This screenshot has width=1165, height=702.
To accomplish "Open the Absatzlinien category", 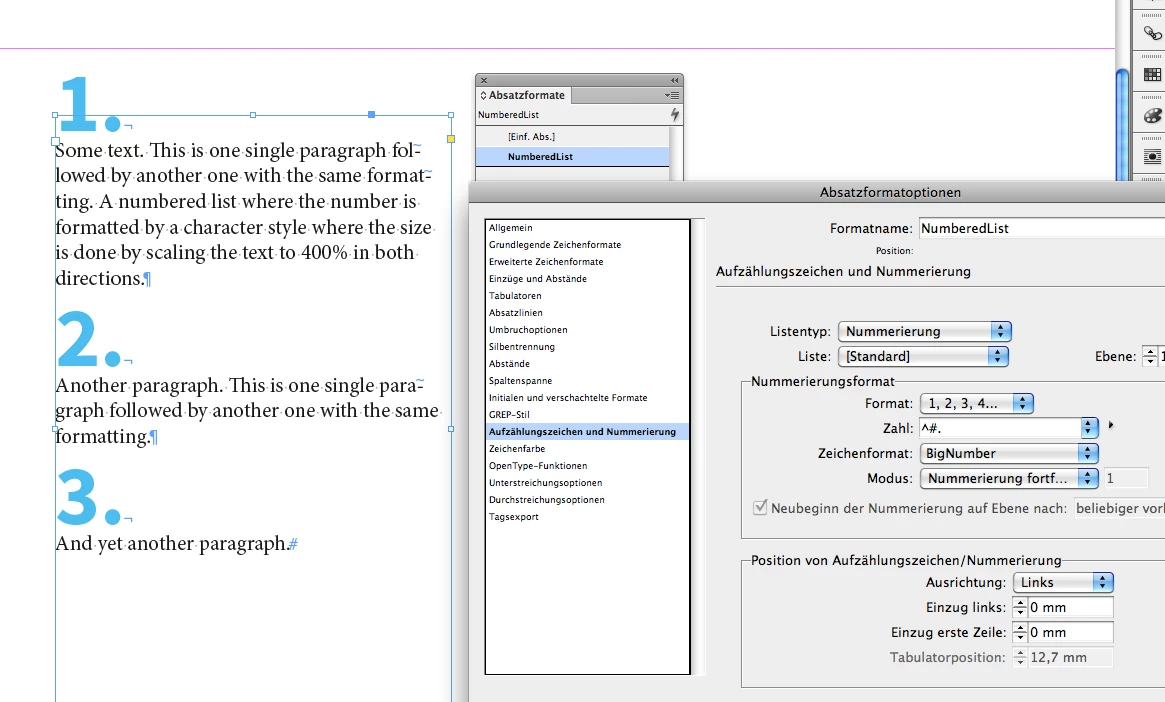I will point(587,313).
